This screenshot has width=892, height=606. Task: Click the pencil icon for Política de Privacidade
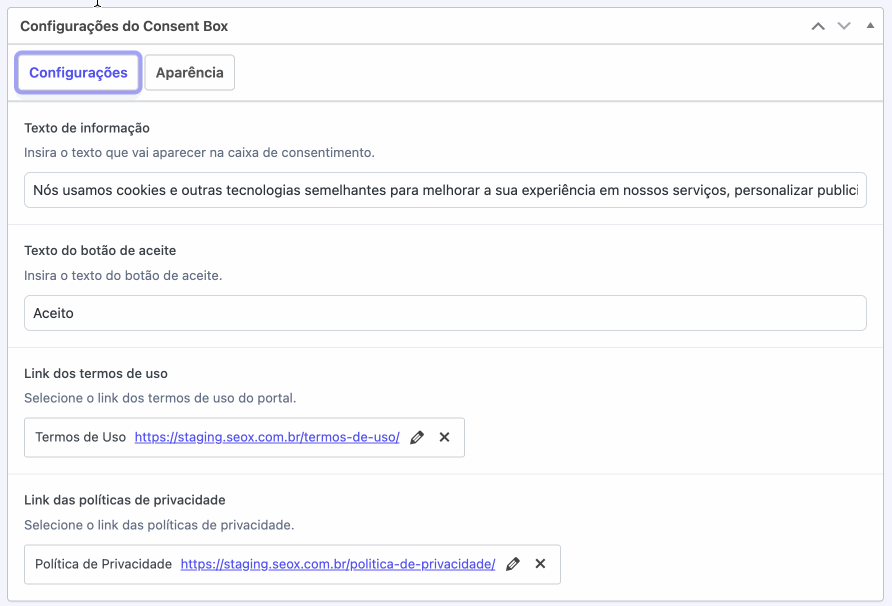click(x=513, y=564)
